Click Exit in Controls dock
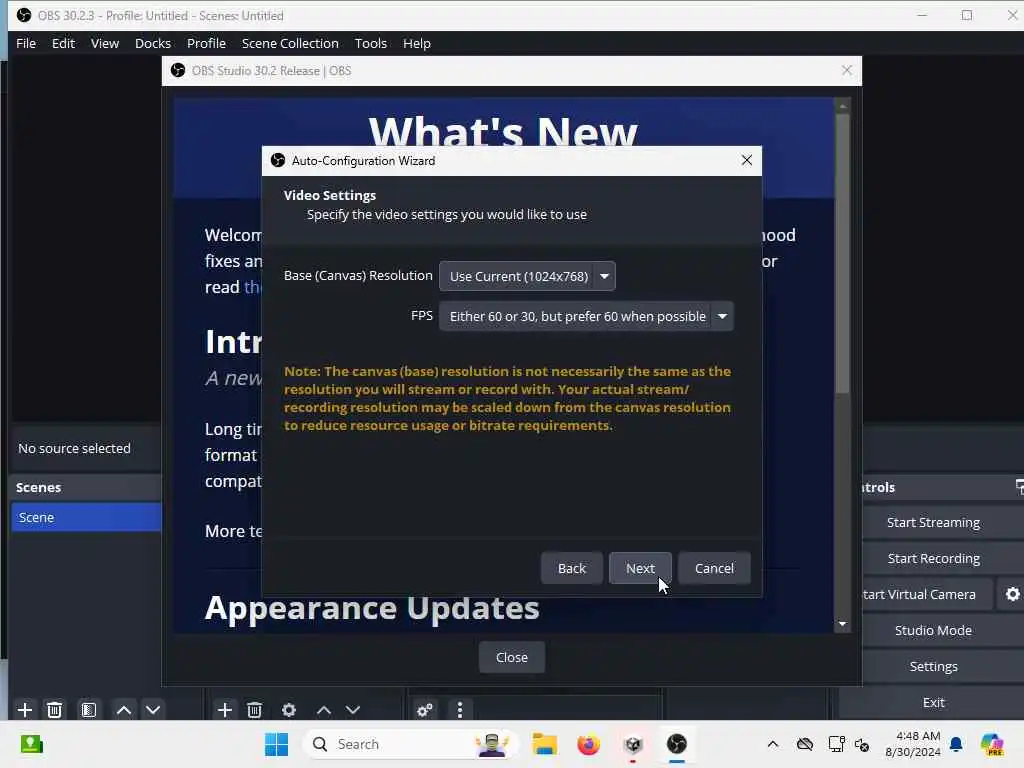The width and height of the screenshot is (1024, 768). tap(933, 702)
